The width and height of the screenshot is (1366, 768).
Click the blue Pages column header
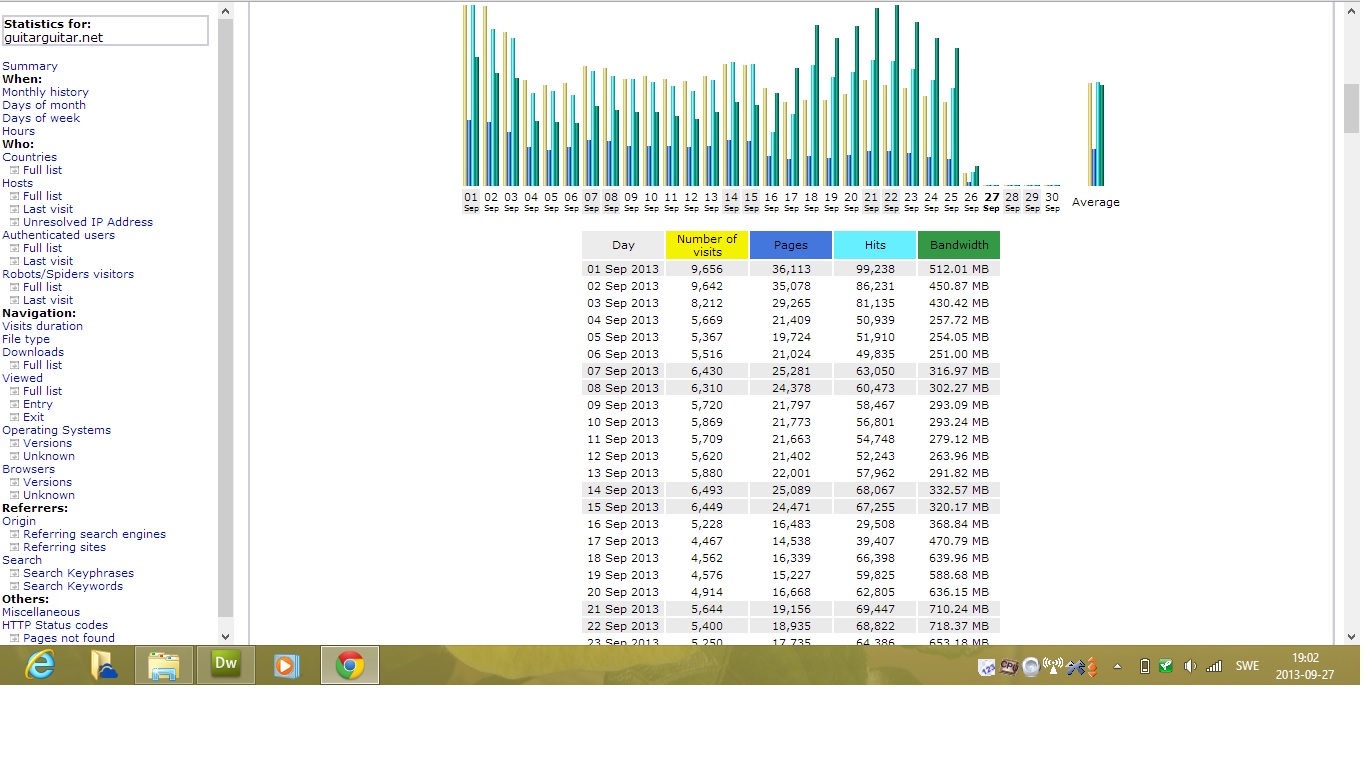pyautogui.click(x=791, y=245)
